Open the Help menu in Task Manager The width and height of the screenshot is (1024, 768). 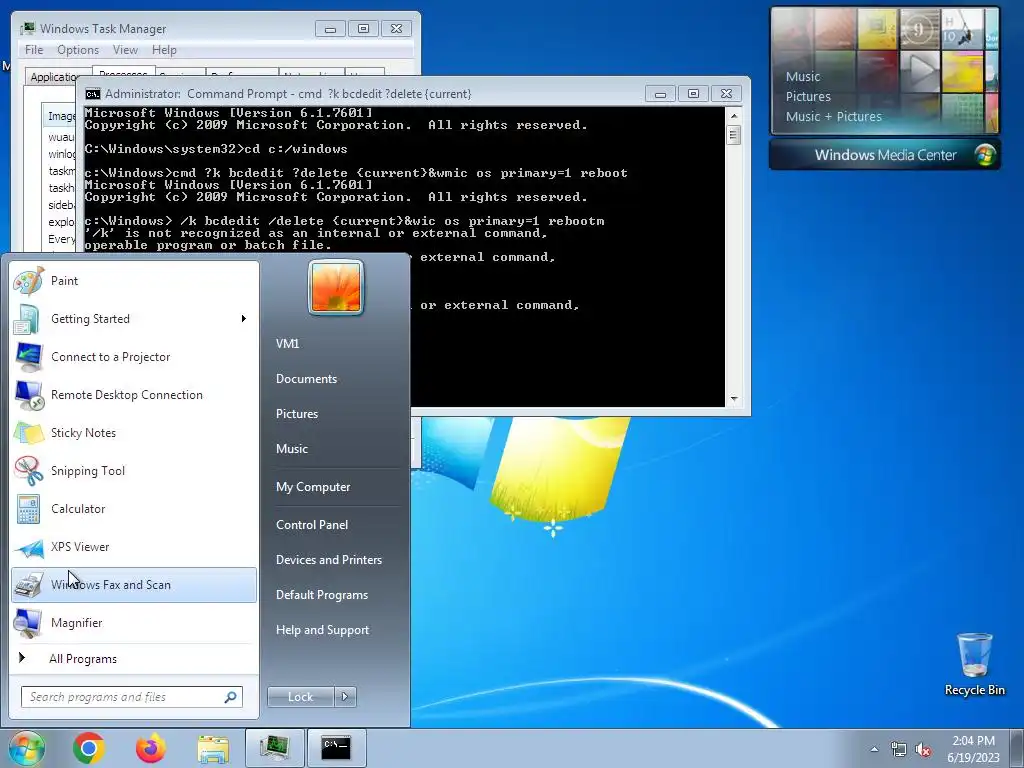coord(164,50)
